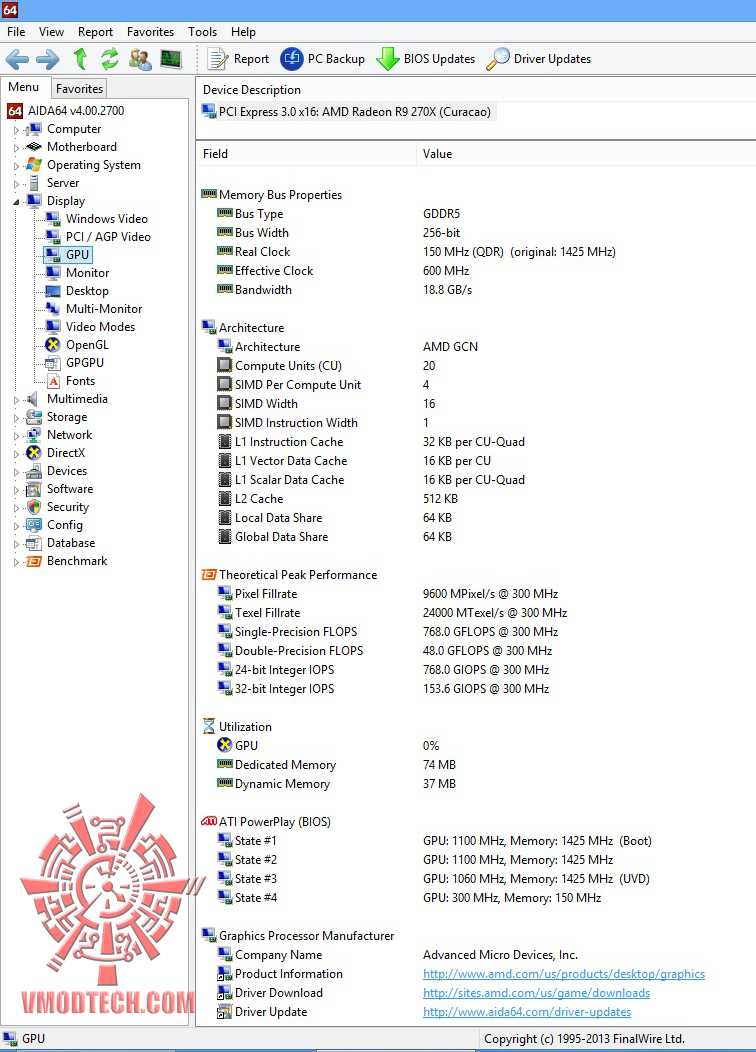Screen dimensions: 756x1052
Task: Click the GPU utilization row icon
Action: coord(225,745)
